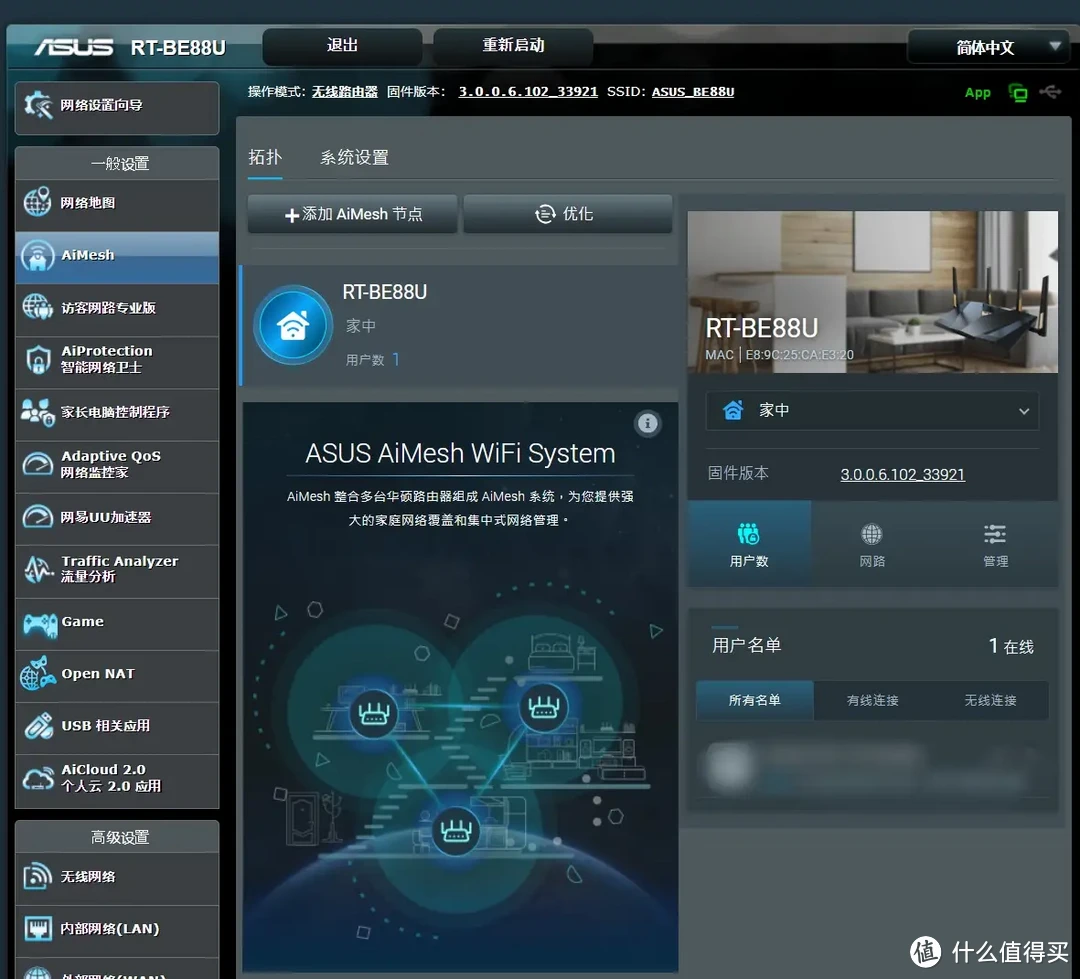Click the 用户名单 heading
Viewport: 1080px width, 979px height.
click(747, 646)
